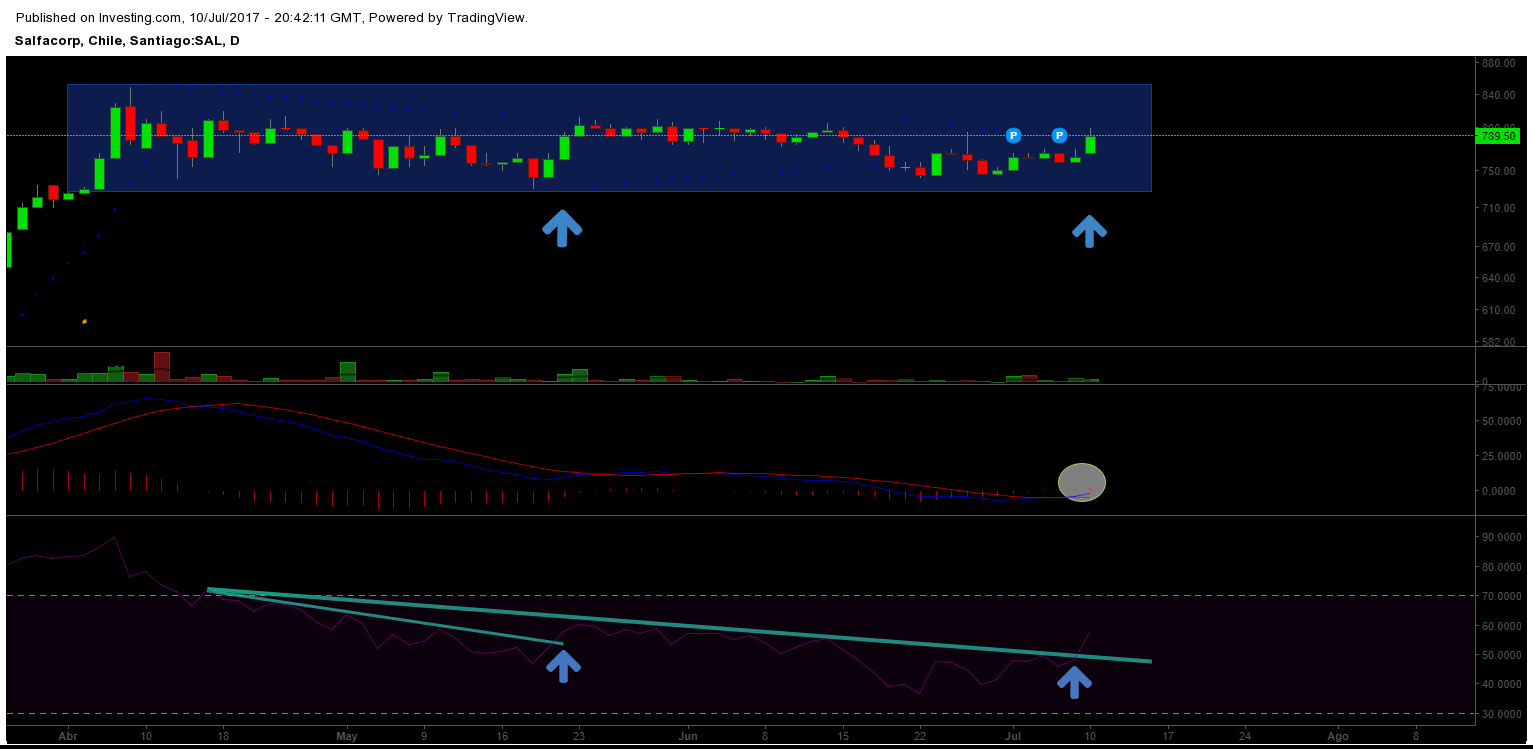Screen dimensions: 1533x749
Task: Click the '9' date label on the time axis
Action: click(424, 735)
